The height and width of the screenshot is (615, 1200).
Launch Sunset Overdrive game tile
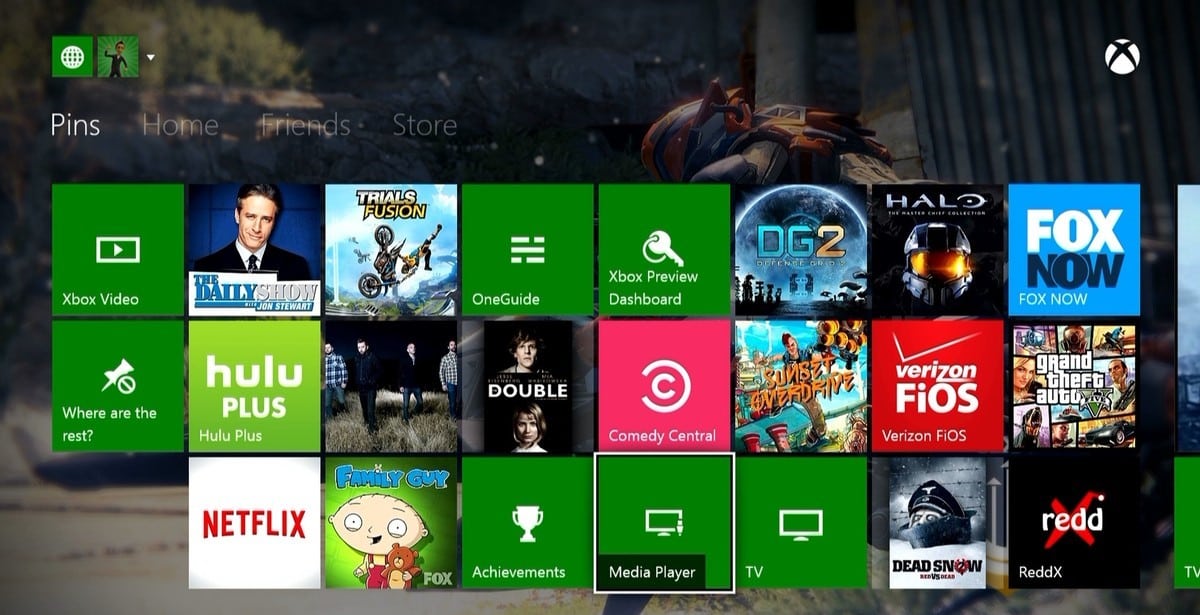[801, 386]
